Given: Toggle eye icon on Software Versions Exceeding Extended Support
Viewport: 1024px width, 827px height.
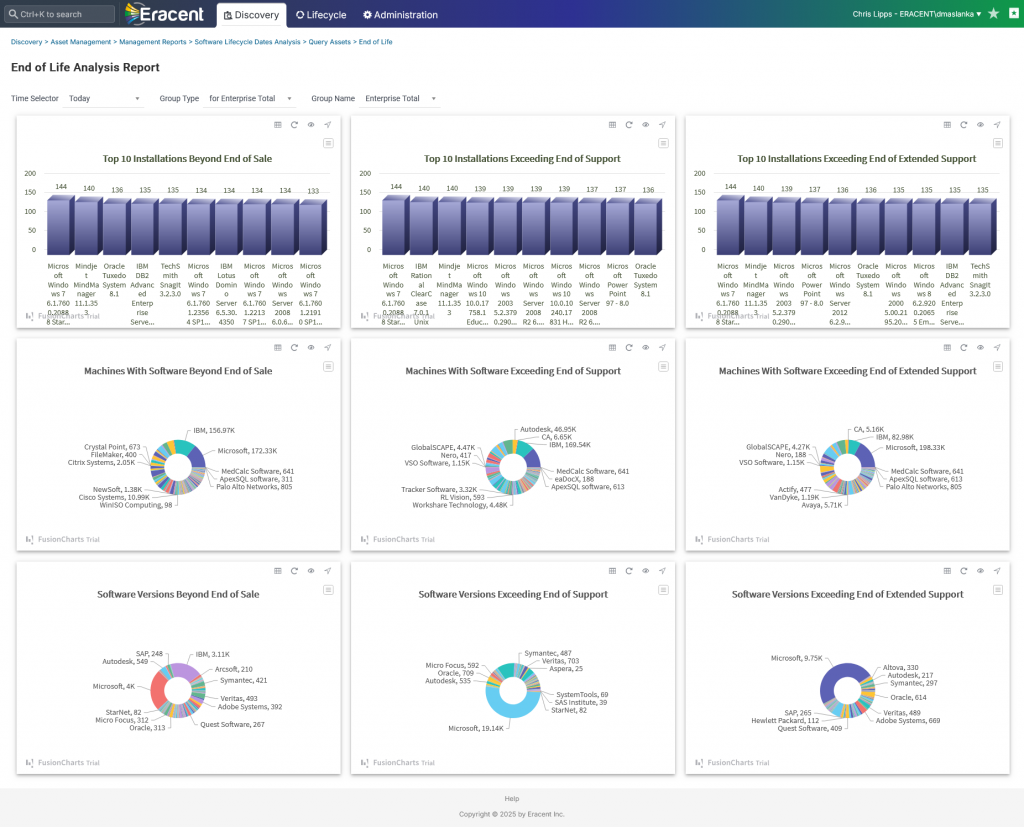Looking at the screenshot, I should 981,571.
